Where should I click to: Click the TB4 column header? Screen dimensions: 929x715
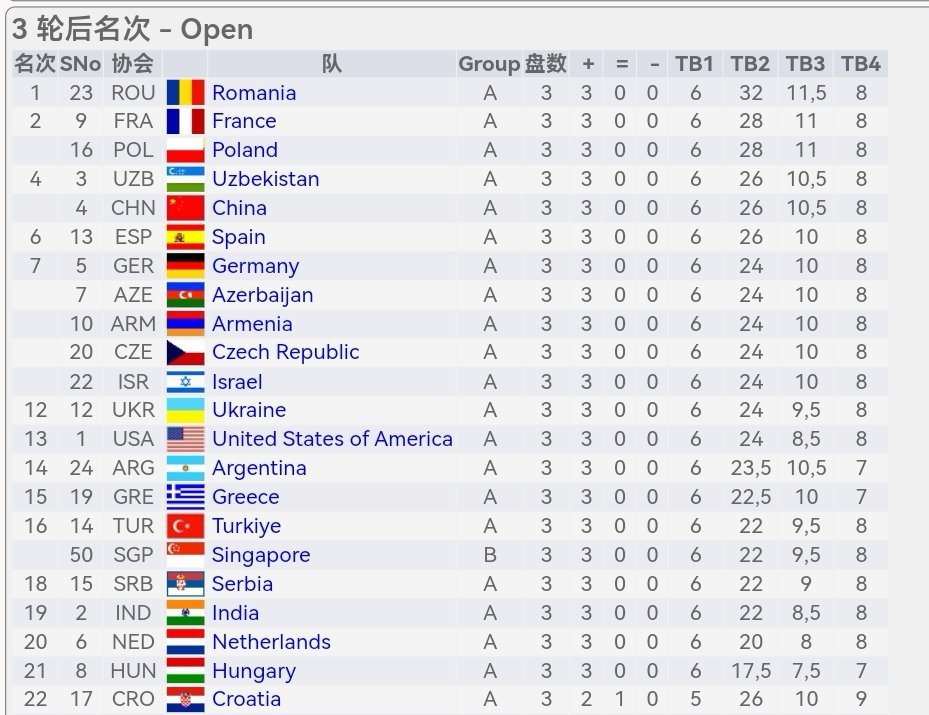click(861, 63)
